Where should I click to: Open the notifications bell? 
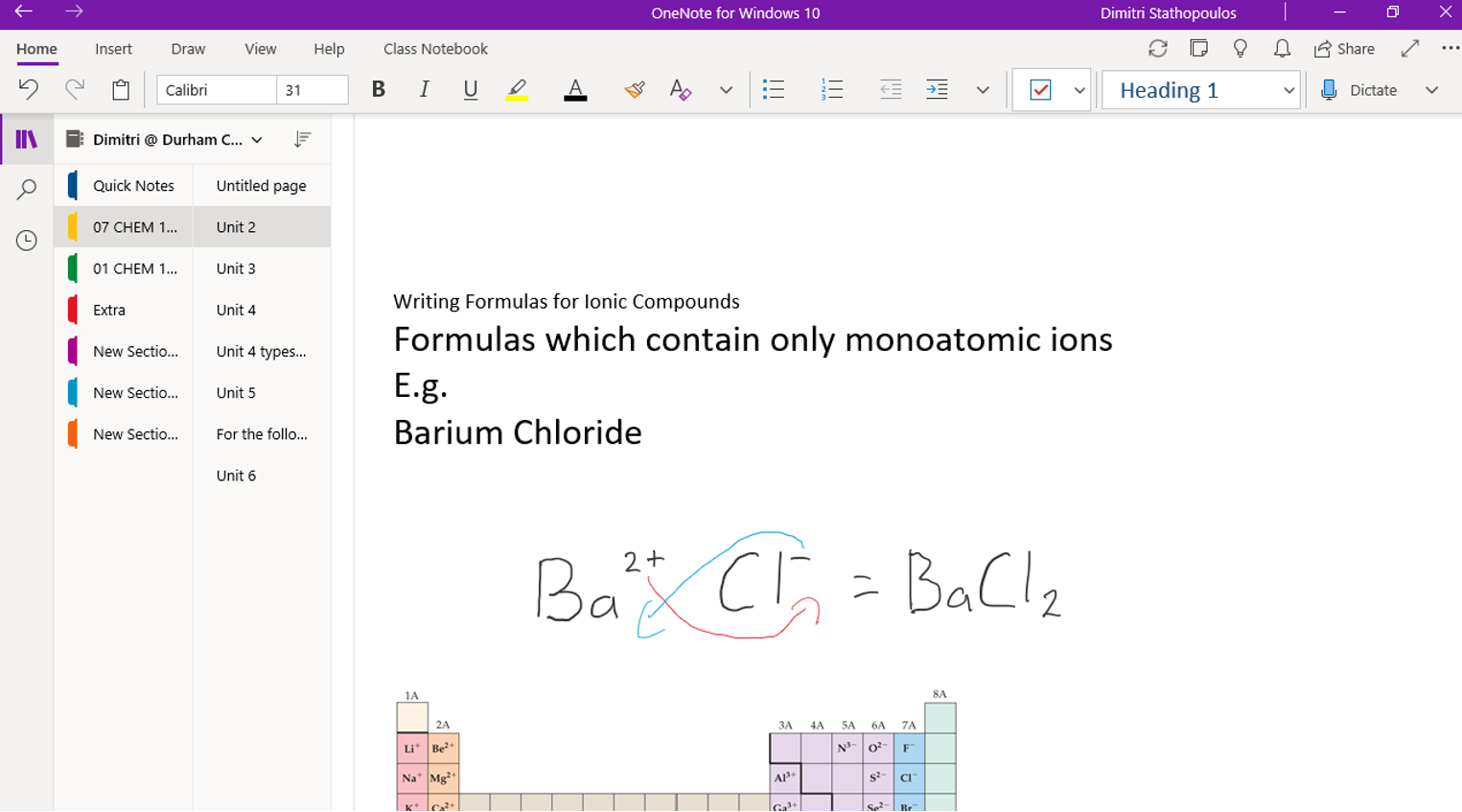click(1282, 49)
